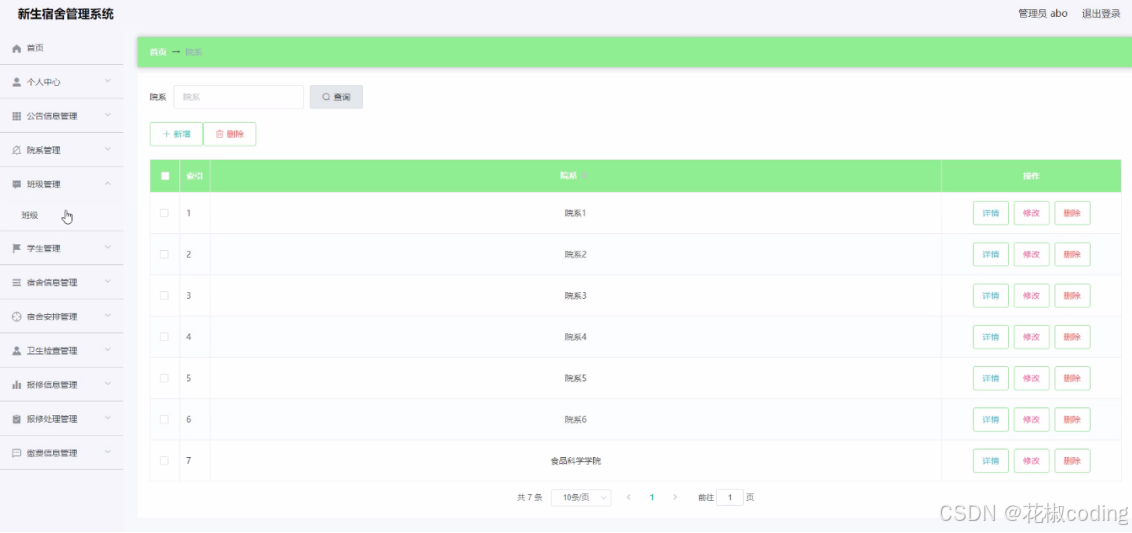Check the box for row 院系1

point(165,213)
